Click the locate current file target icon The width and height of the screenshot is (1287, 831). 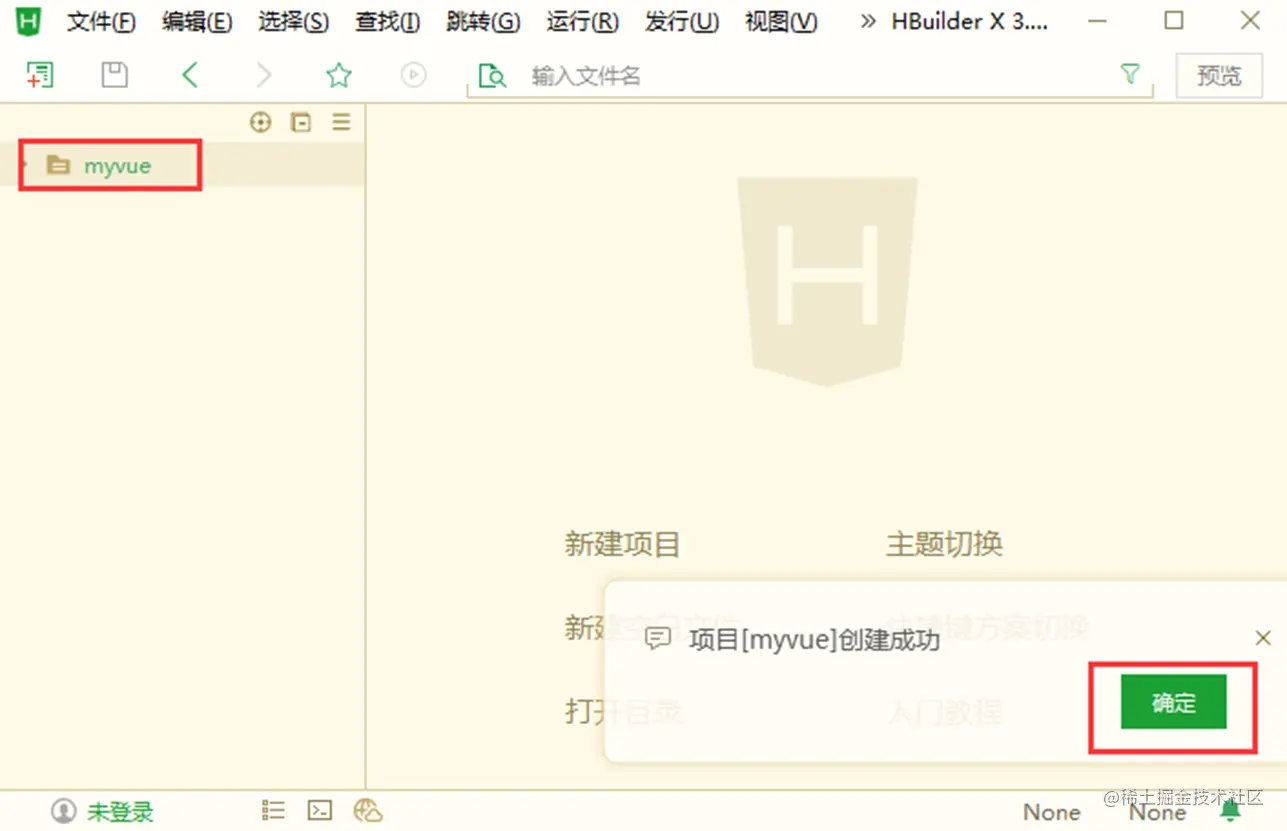pos(261,122)
